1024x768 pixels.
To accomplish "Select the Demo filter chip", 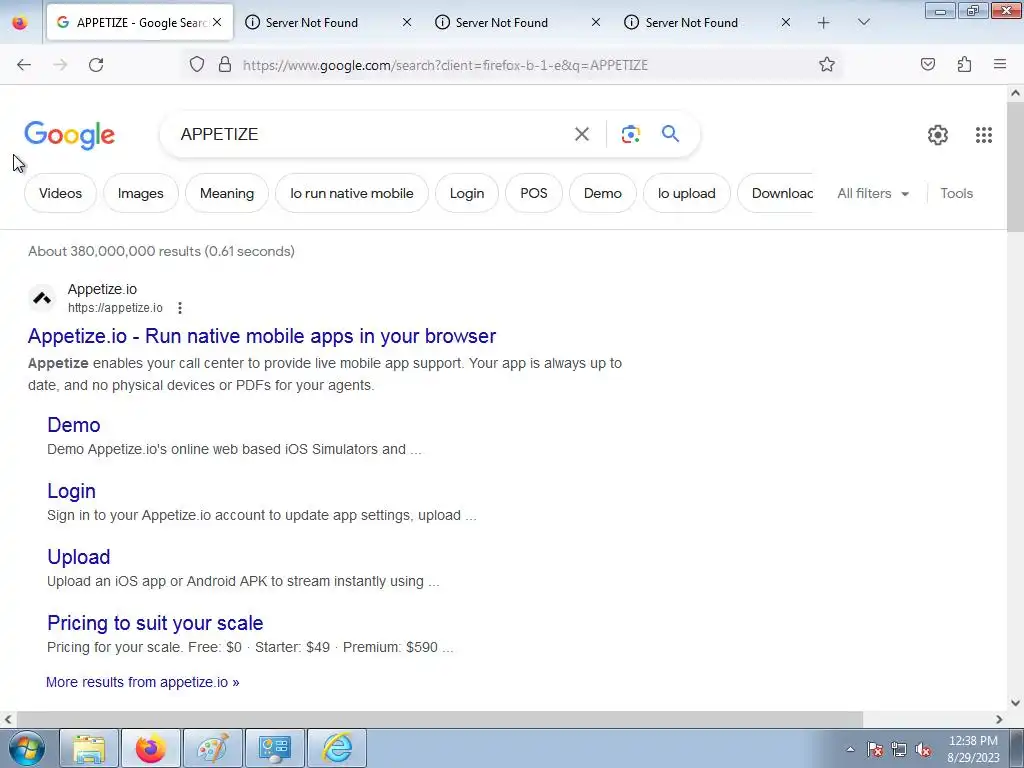I will coord(602,193).
